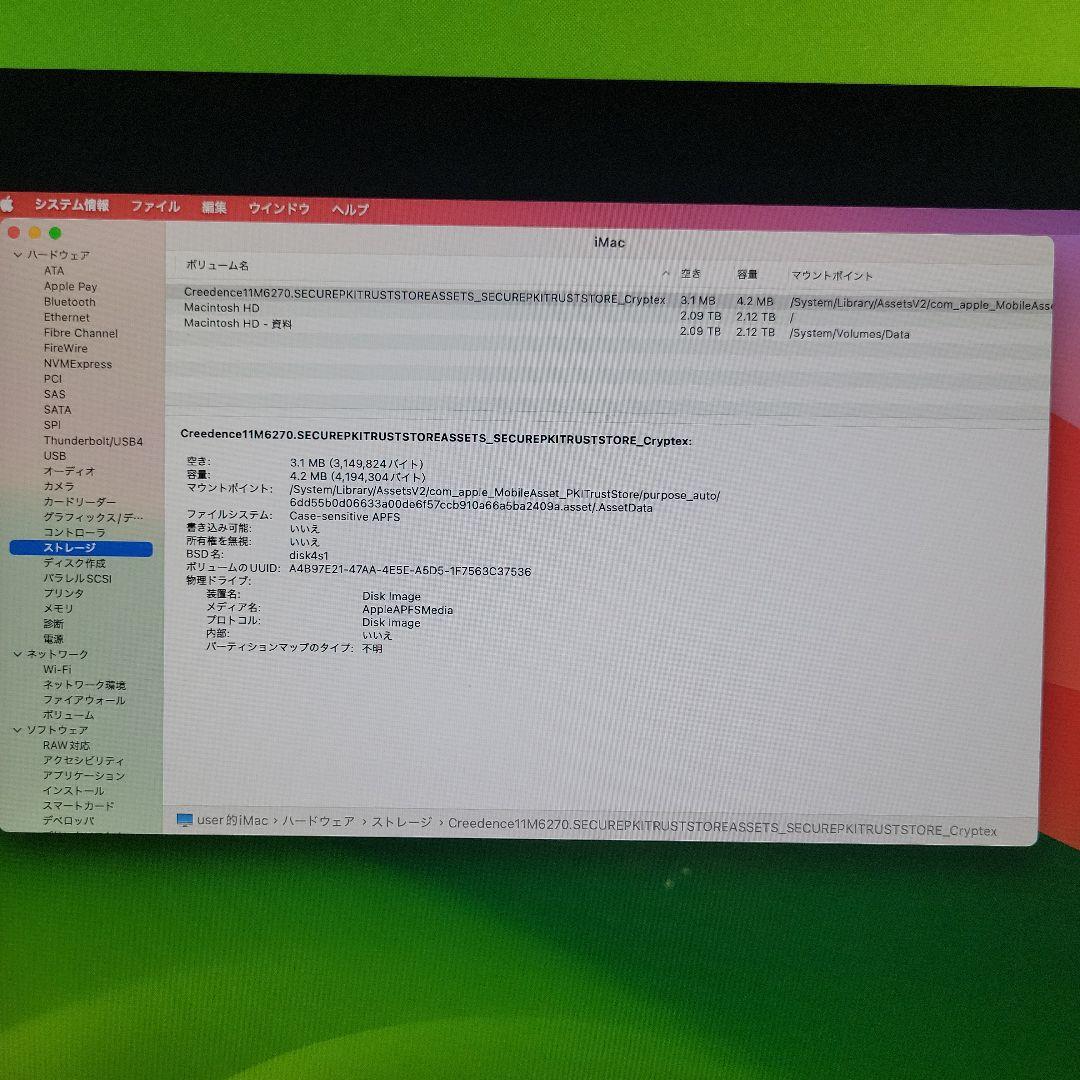Collapse the ネットワーク section
Viewport: 1080px width, 1080px height.
[x=19, y=653]
